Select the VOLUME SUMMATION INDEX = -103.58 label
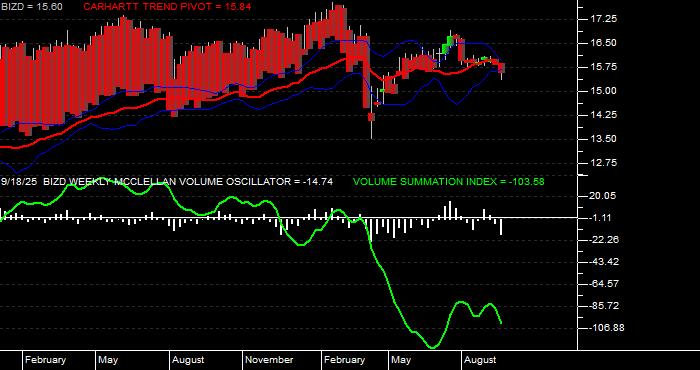The width and height of the screenshot is (700, 370). (x=449, y=182)
